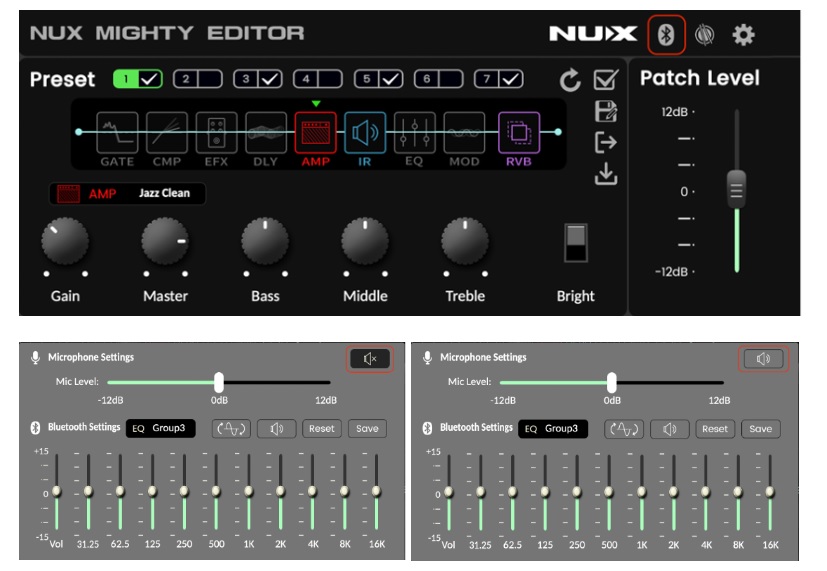Screen dimensions: 827x571
Task: Toggle checkbox of preset 3
Action: coord(270,79)
